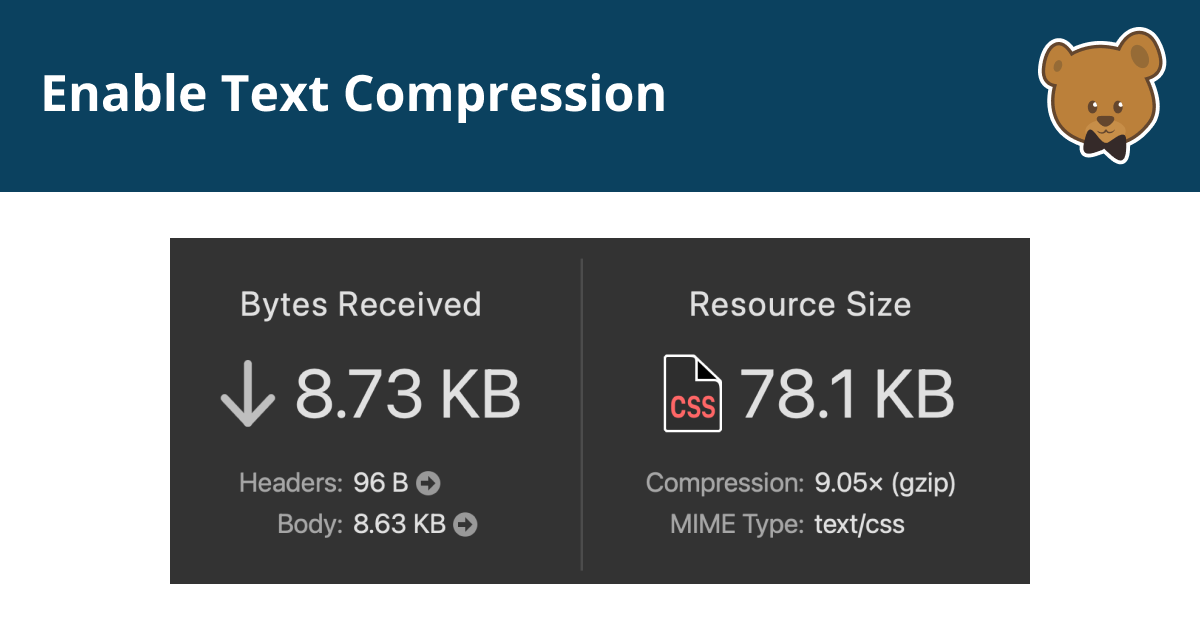Viewport: 1200px width, 630px height.
Task: Click the Body label
Action: (311, 524)
